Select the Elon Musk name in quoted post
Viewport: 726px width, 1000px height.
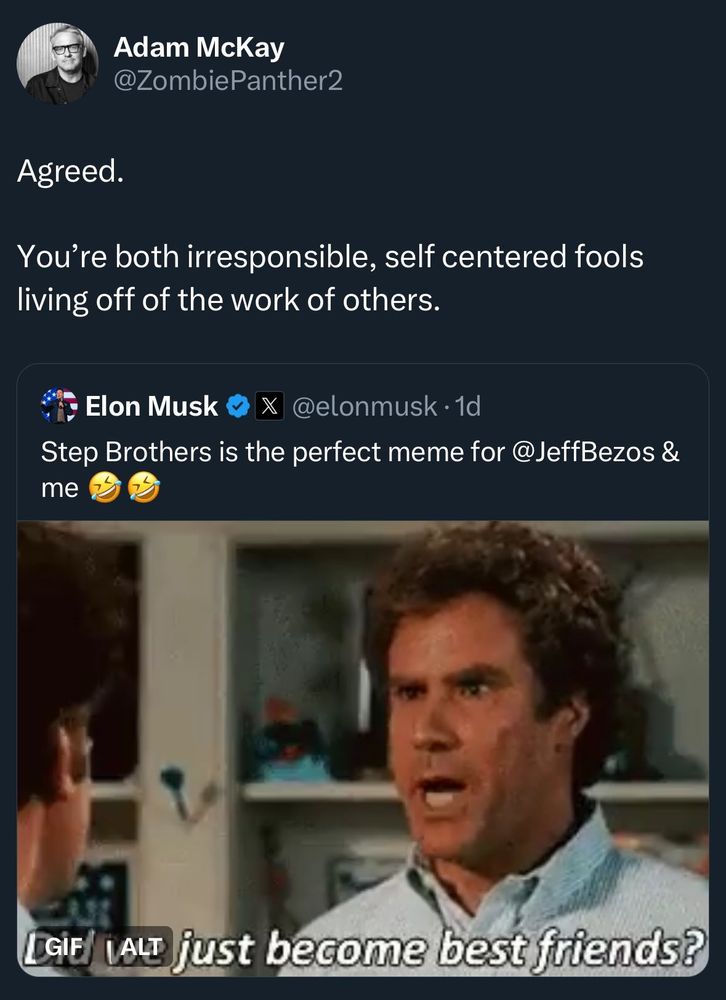(151, 406)
